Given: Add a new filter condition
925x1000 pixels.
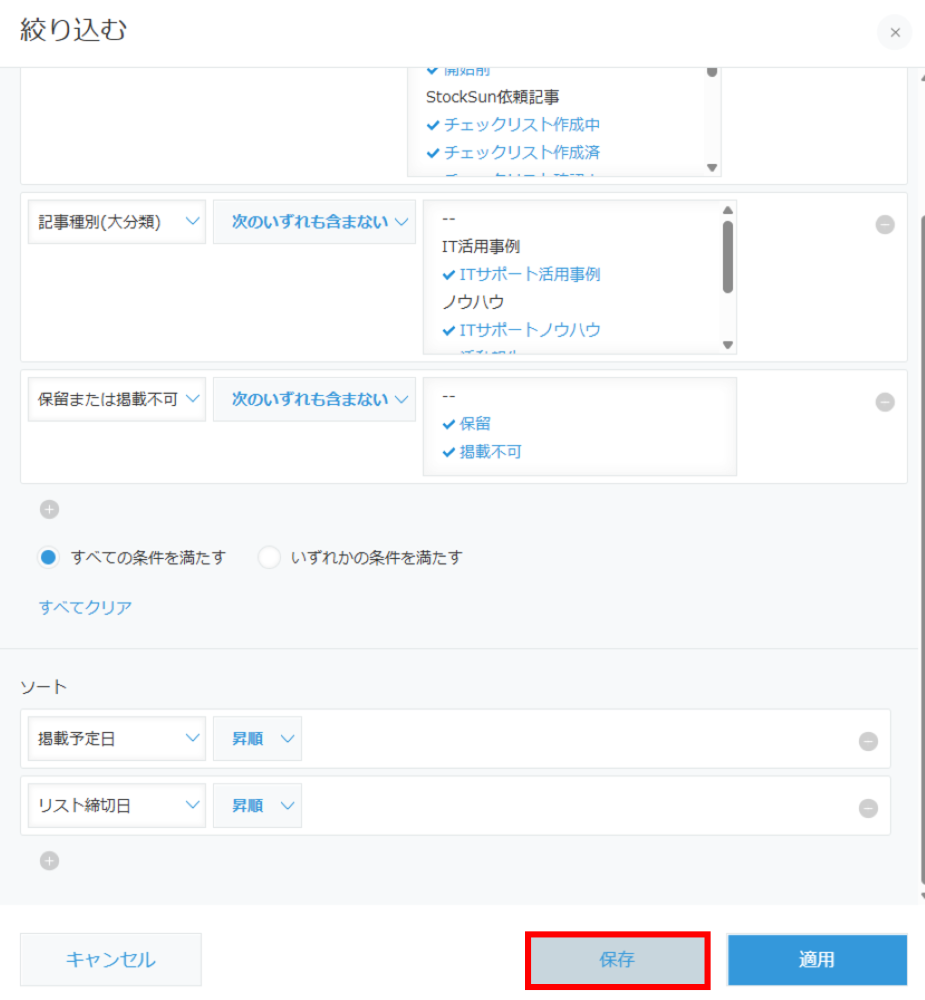Looking at the screenshot, I should click(50, 510).
